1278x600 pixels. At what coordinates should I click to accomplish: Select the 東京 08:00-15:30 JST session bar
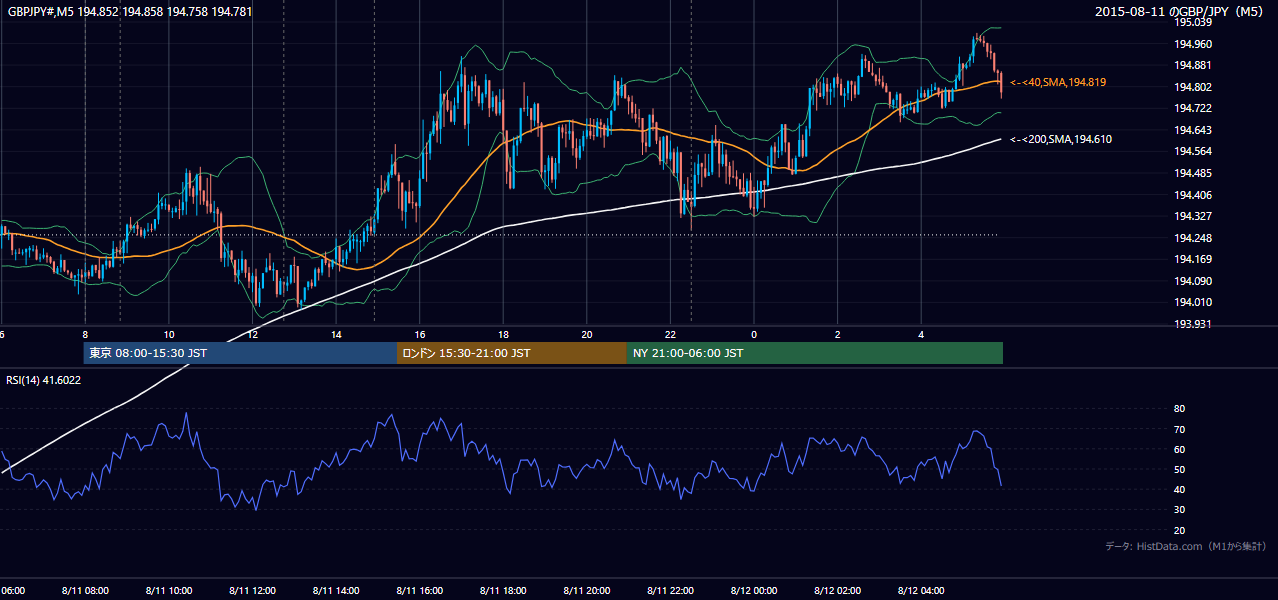pyautogui.click(x=240, y=353)
